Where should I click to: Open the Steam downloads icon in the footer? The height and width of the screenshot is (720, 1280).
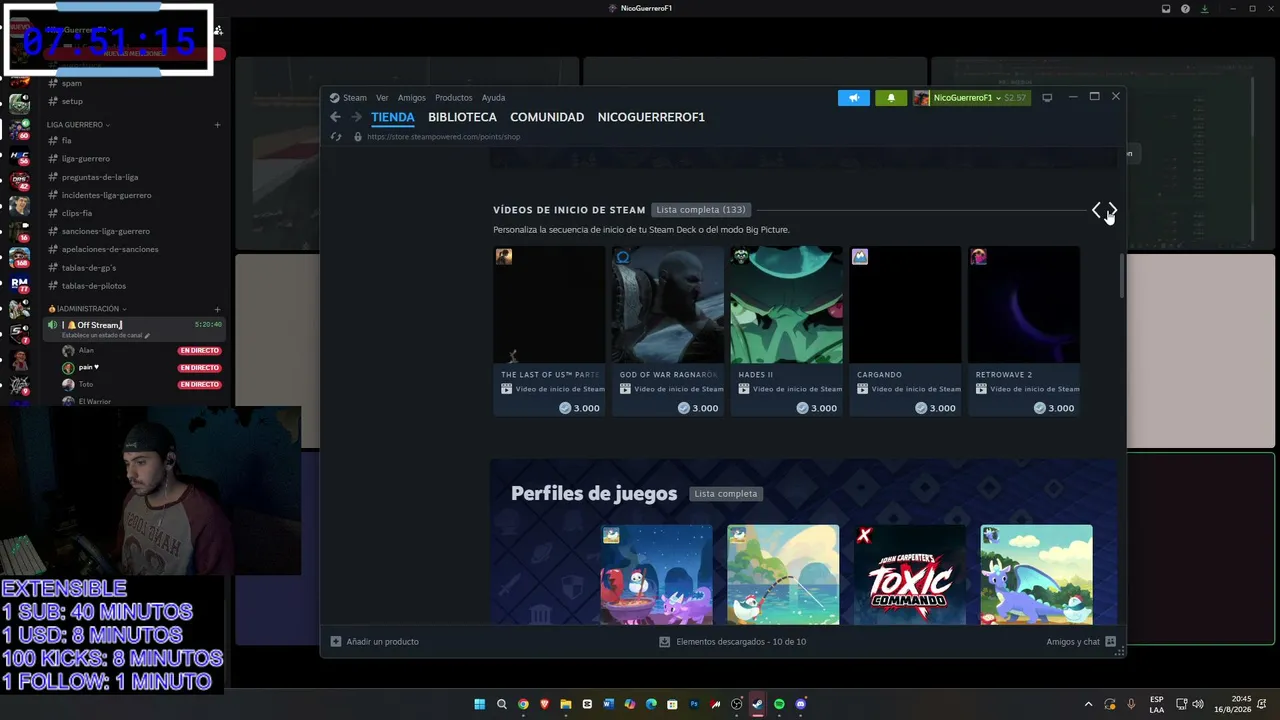point(664,642)
